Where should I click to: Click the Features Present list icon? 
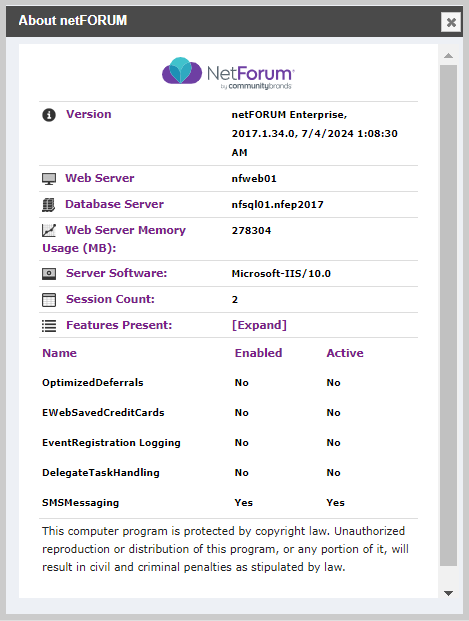[49, 326]
